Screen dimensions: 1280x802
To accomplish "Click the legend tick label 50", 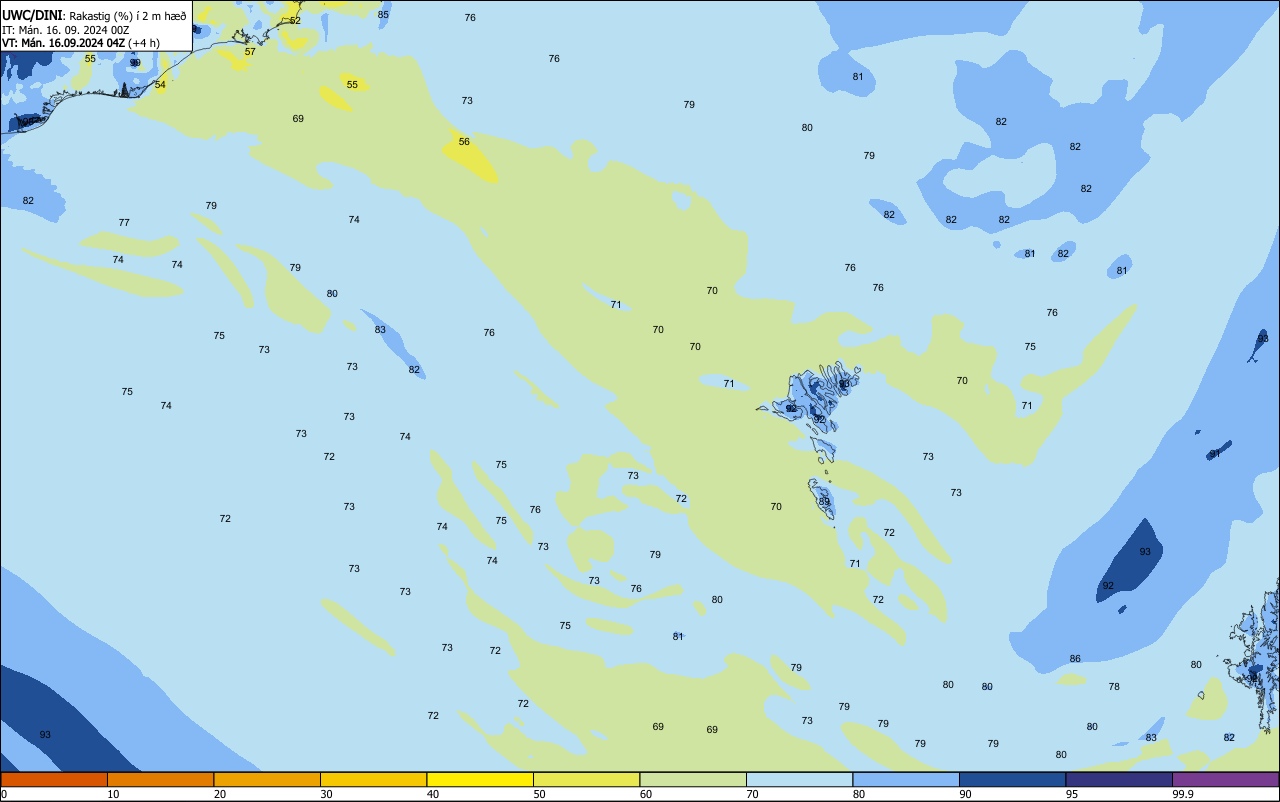I will [x=540, y=794].
